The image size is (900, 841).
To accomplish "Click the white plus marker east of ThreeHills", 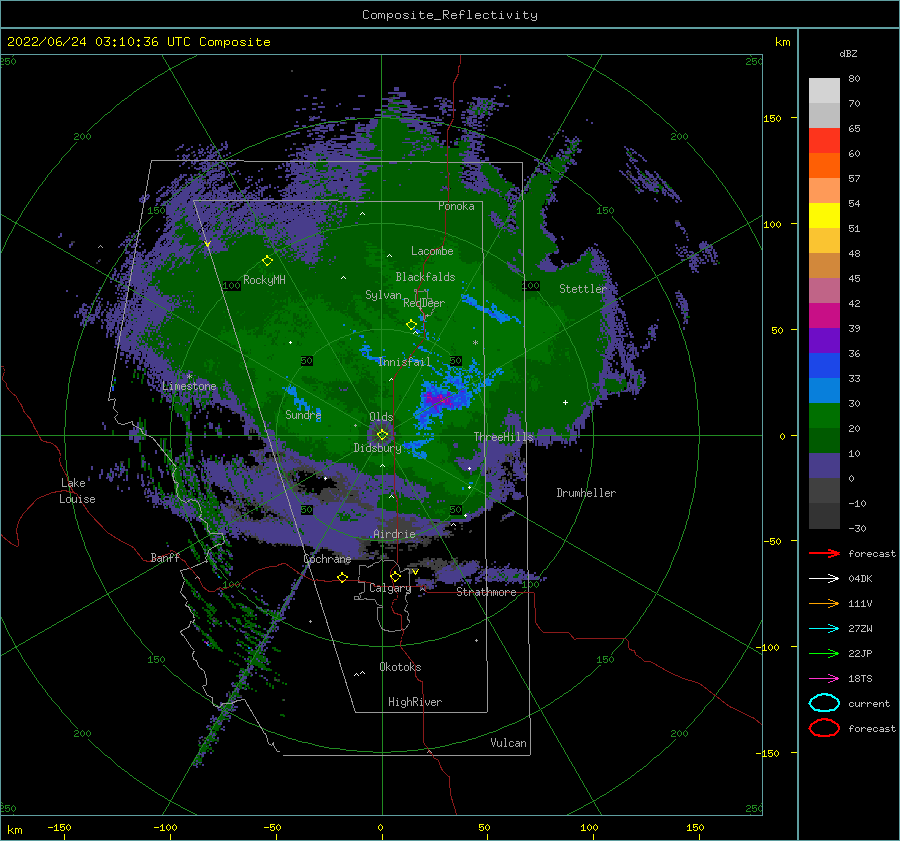I will tap(565, 402).
